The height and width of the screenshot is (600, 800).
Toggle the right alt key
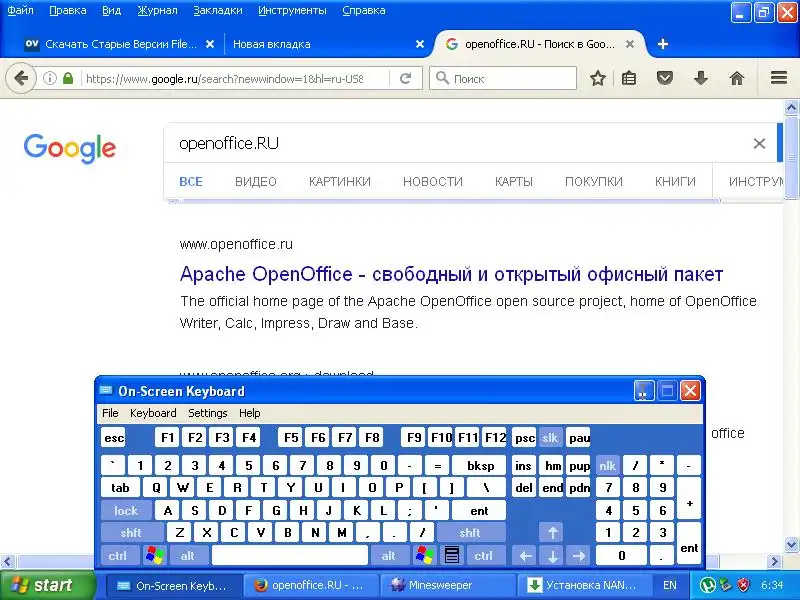389,555
